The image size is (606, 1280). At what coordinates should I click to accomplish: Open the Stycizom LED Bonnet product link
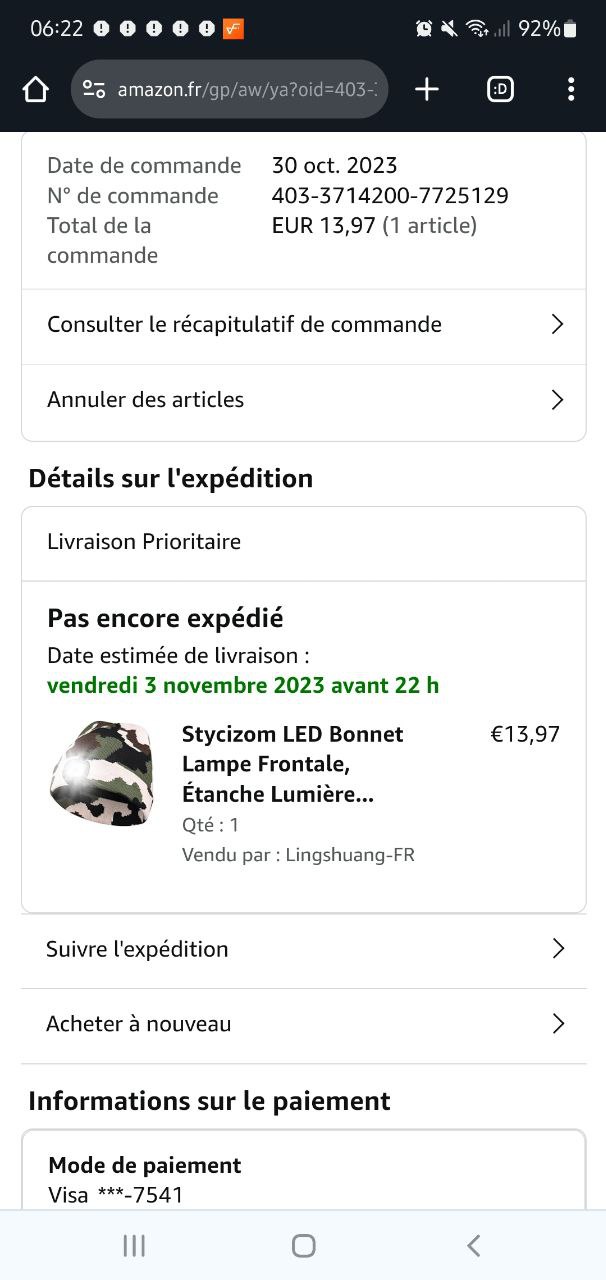[292, 764]
